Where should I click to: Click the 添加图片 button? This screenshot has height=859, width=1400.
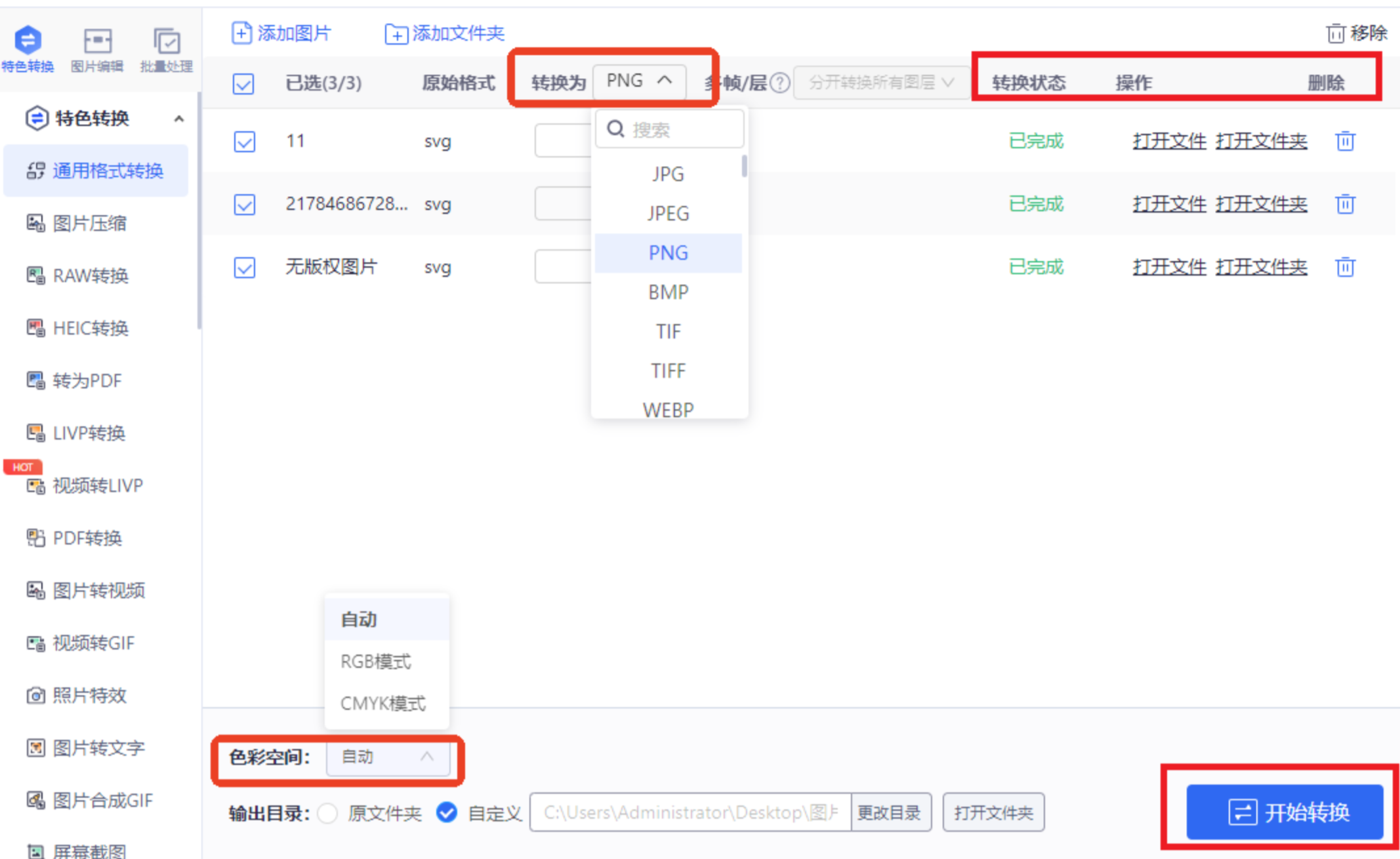click(x=281, y=33)
